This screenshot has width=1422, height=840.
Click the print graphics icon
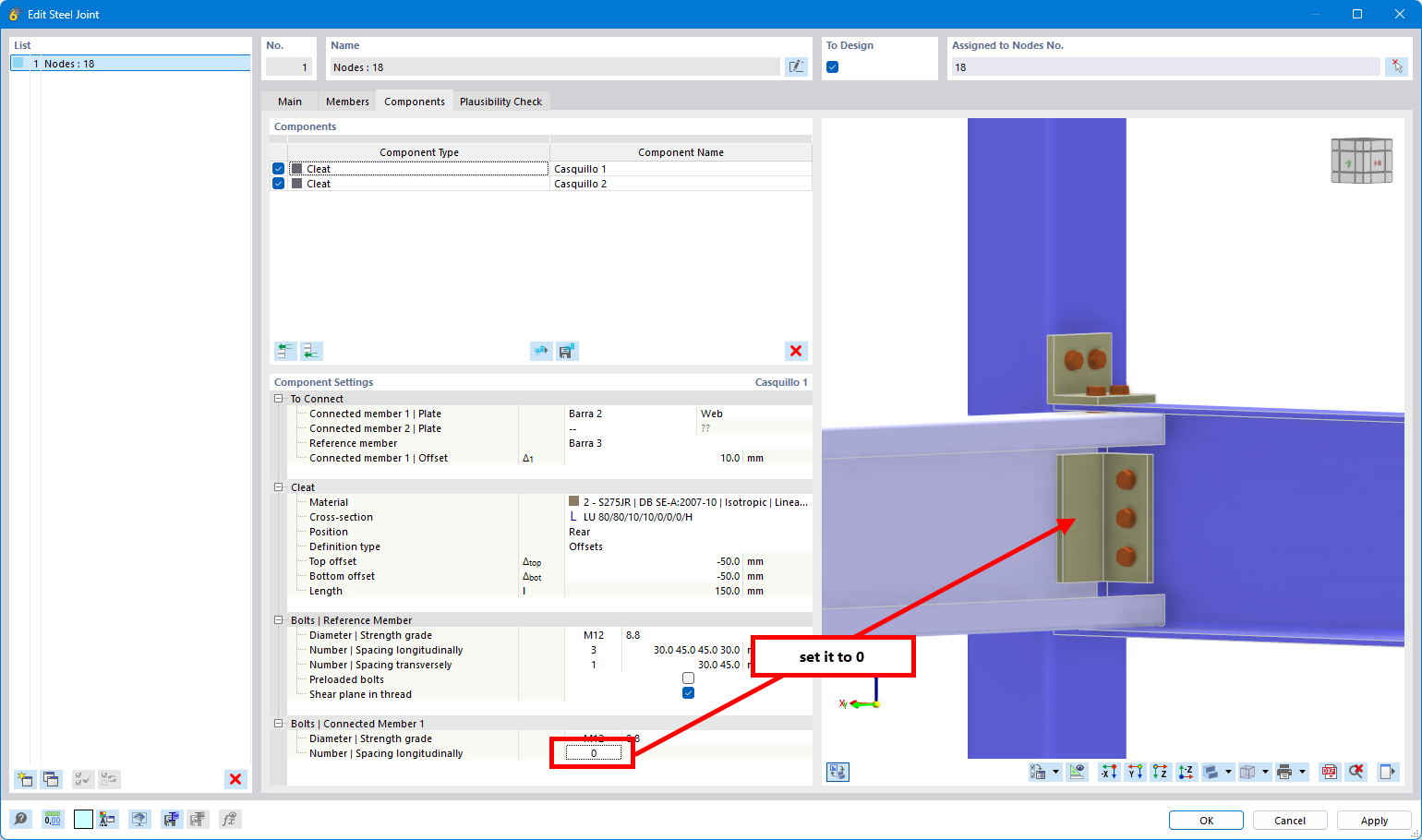coord(1283,772)
